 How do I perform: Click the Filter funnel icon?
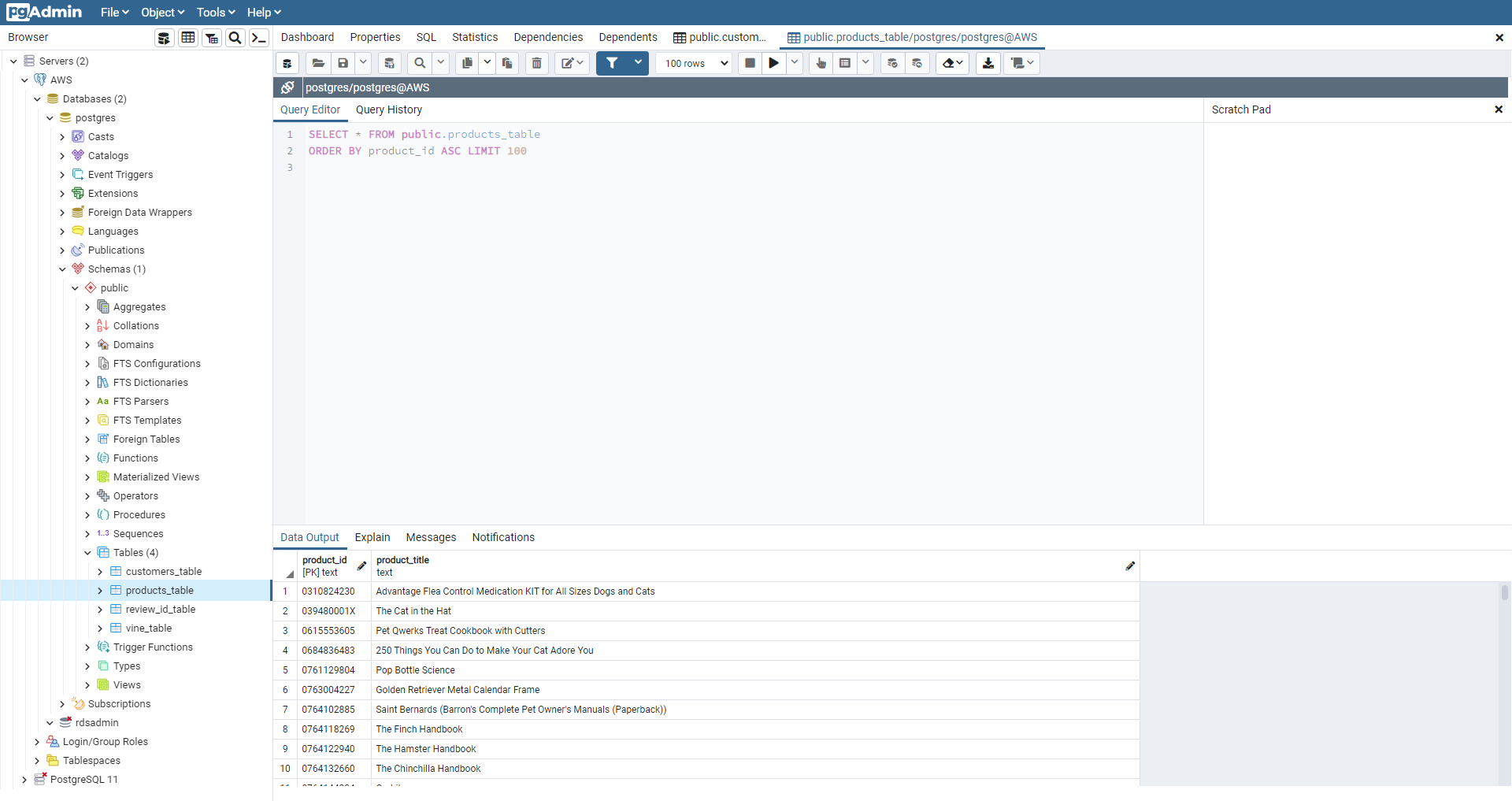click(612, 63)
